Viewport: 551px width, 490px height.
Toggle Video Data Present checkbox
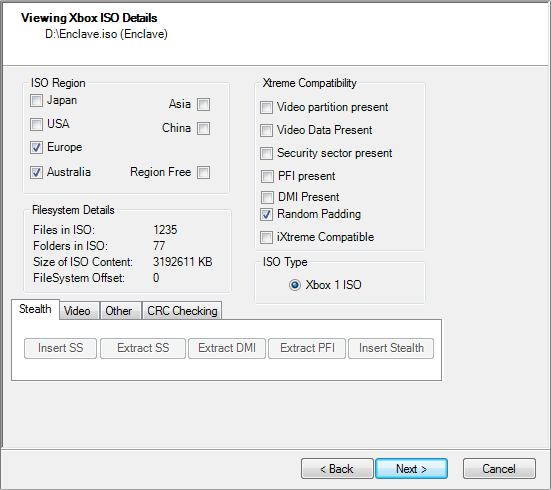pos(266,131)
